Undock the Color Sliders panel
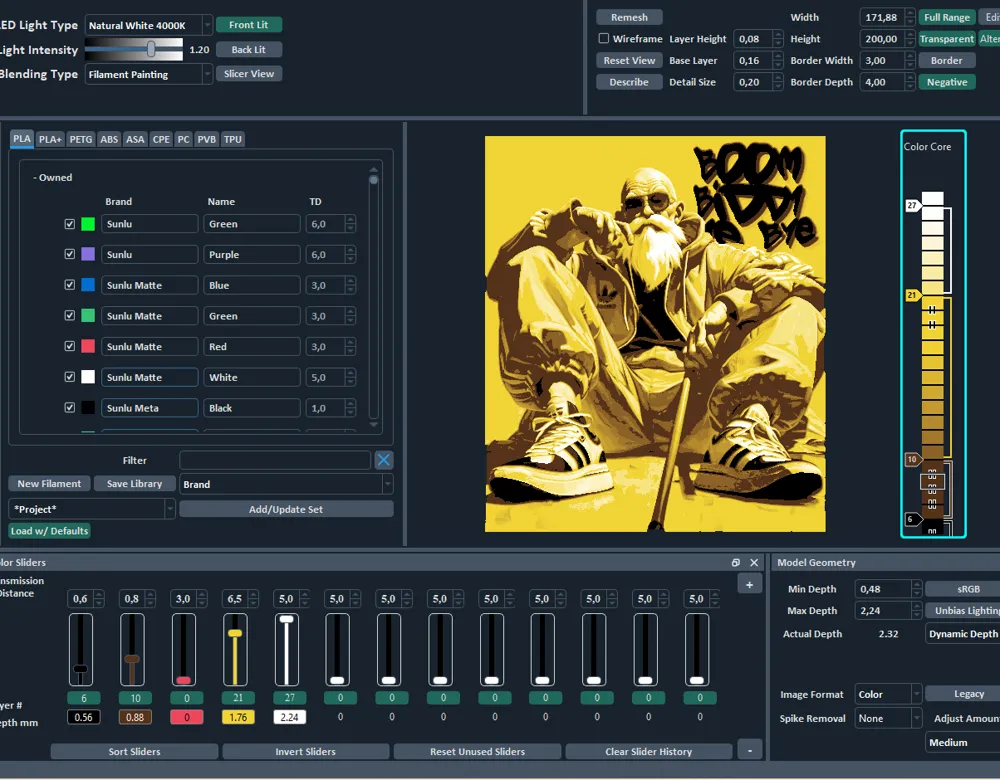The width and height of the screenshot is (1000, 780). (x=735, y=563)
